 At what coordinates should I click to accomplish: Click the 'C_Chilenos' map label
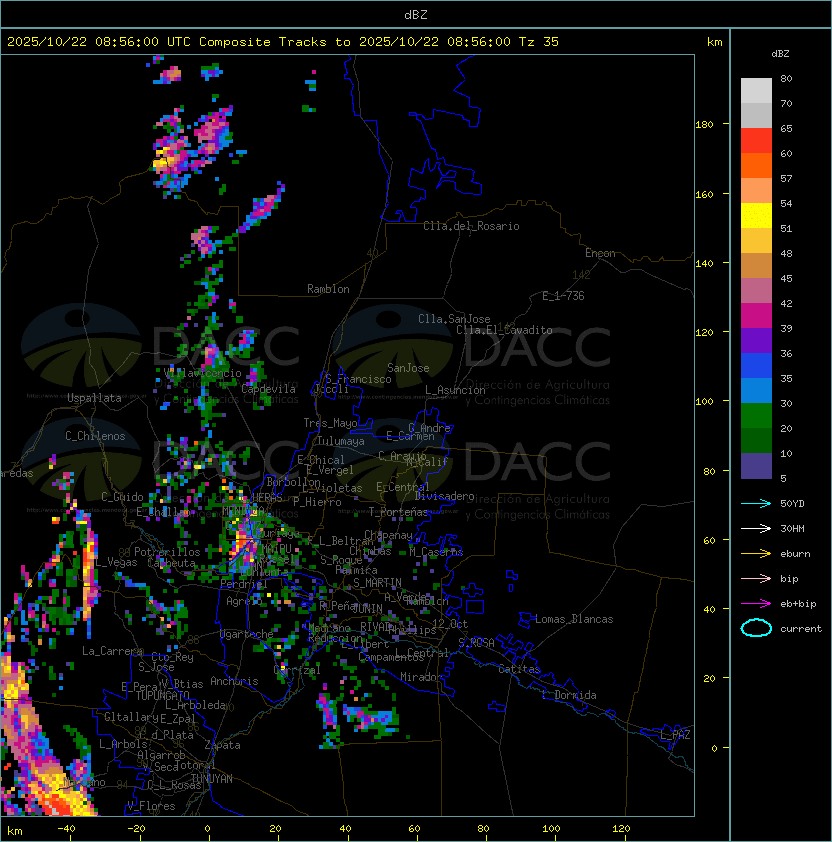click(95, 436)
